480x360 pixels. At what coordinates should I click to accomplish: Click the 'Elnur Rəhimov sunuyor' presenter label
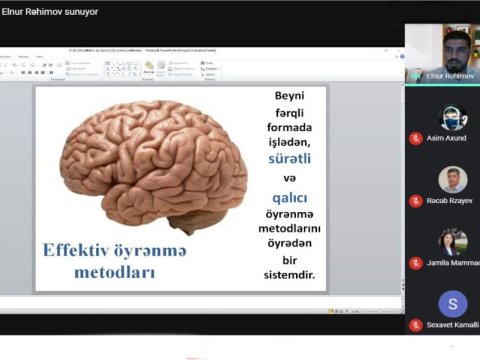[x=50, y=12]
